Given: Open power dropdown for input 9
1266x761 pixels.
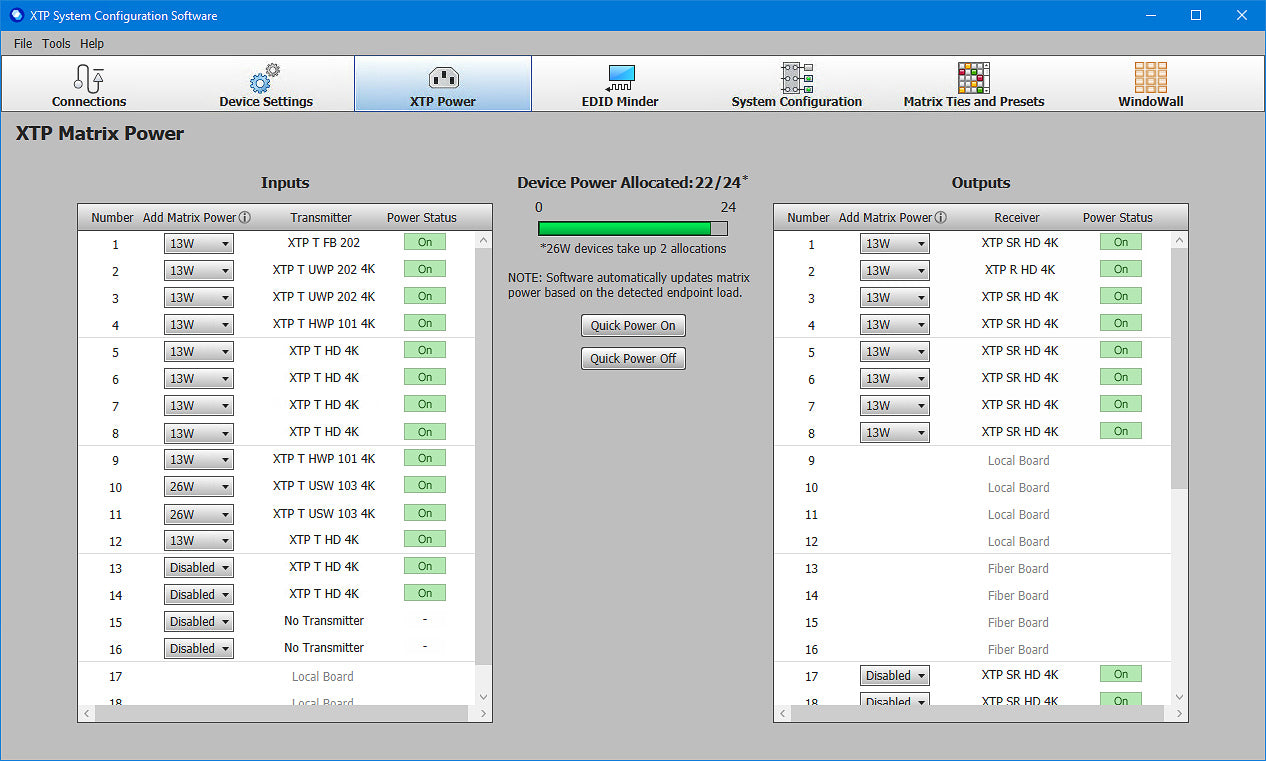Looking at the screenshot, I should [199, 460].
